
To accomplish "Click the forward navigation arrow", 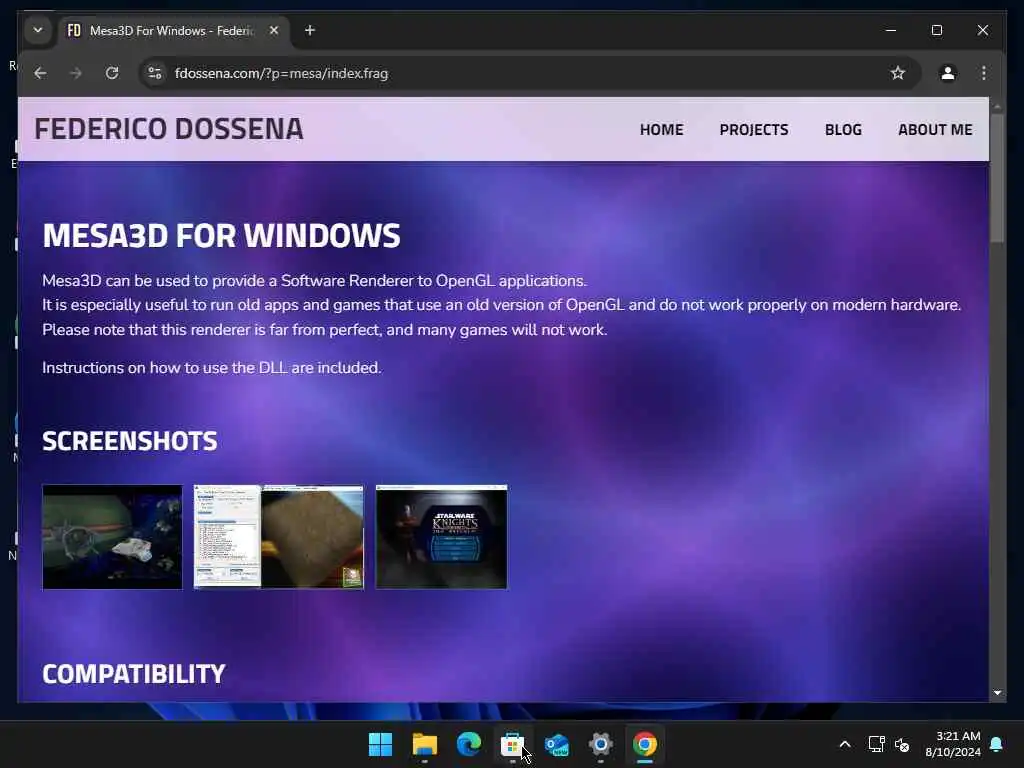I will (x=76, y=73).
